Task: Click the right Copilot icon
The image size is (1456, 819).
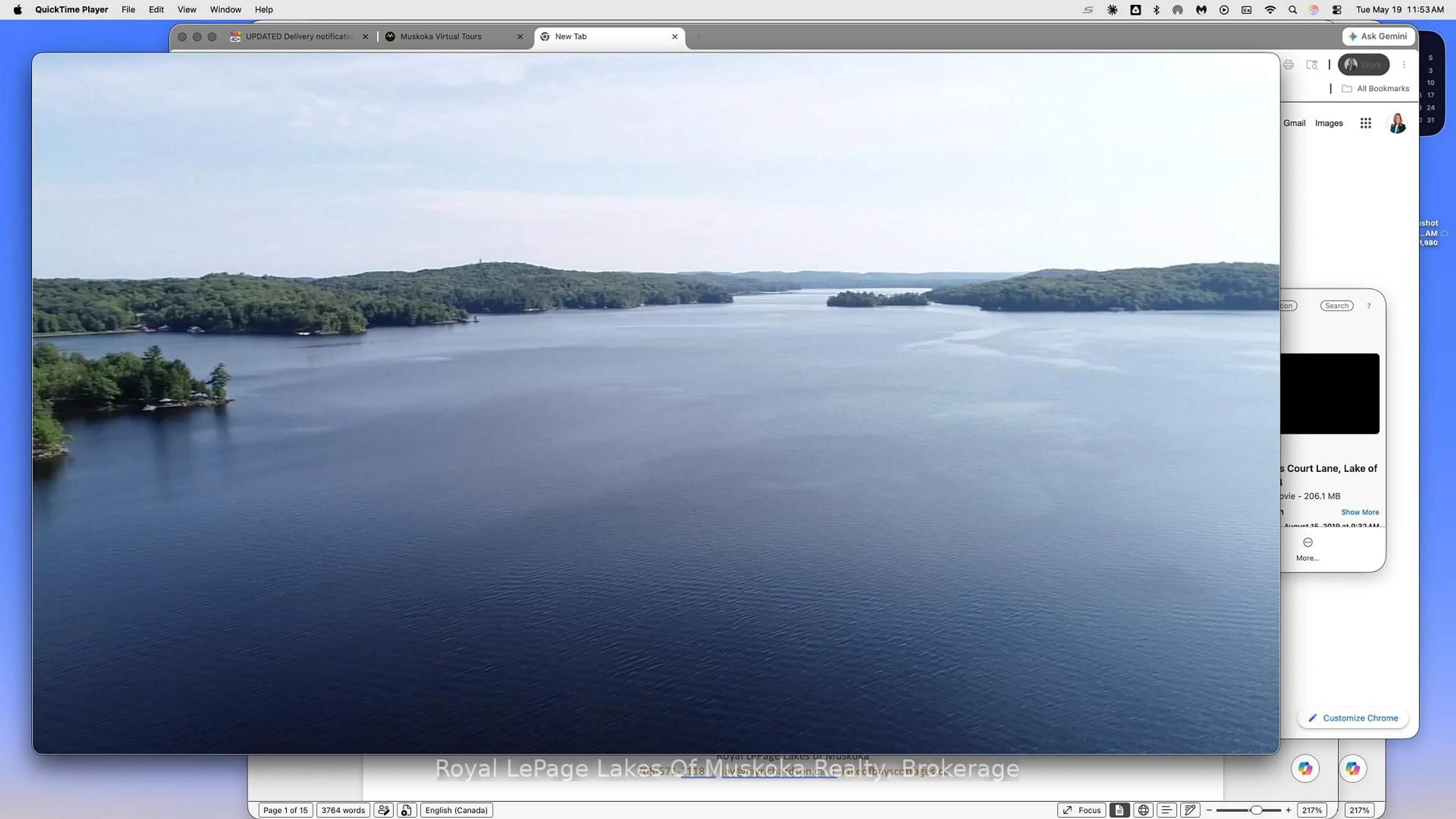Action: coord(1352,769)
